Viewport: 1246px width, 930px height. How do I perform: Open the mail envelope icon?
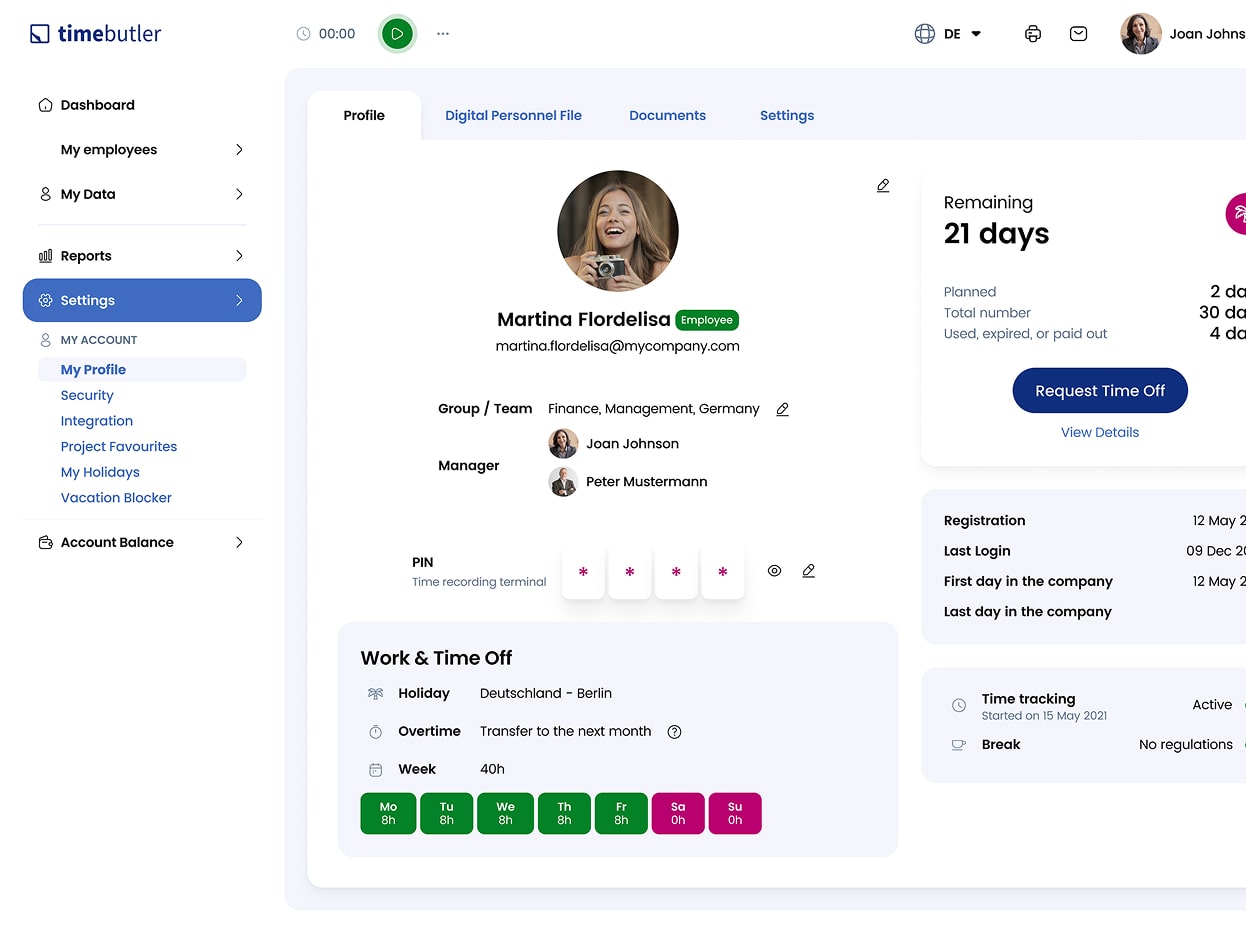click(x=1078, y=34)
